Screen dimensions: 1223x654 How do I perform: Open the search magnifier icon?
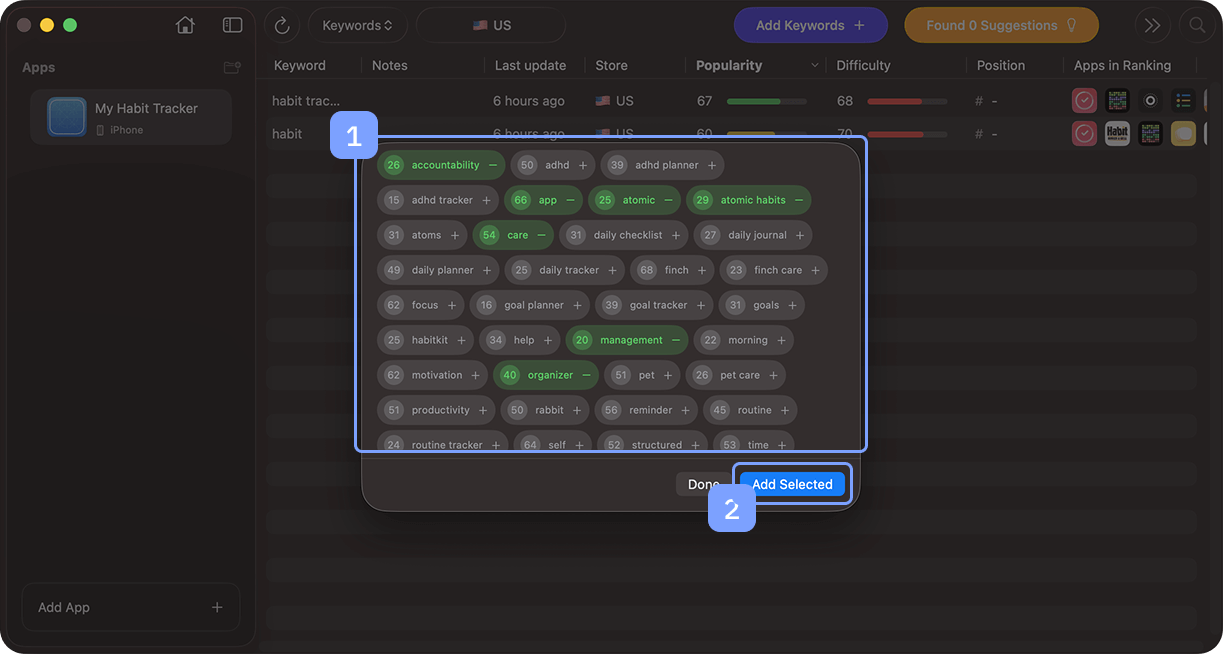1197,25
